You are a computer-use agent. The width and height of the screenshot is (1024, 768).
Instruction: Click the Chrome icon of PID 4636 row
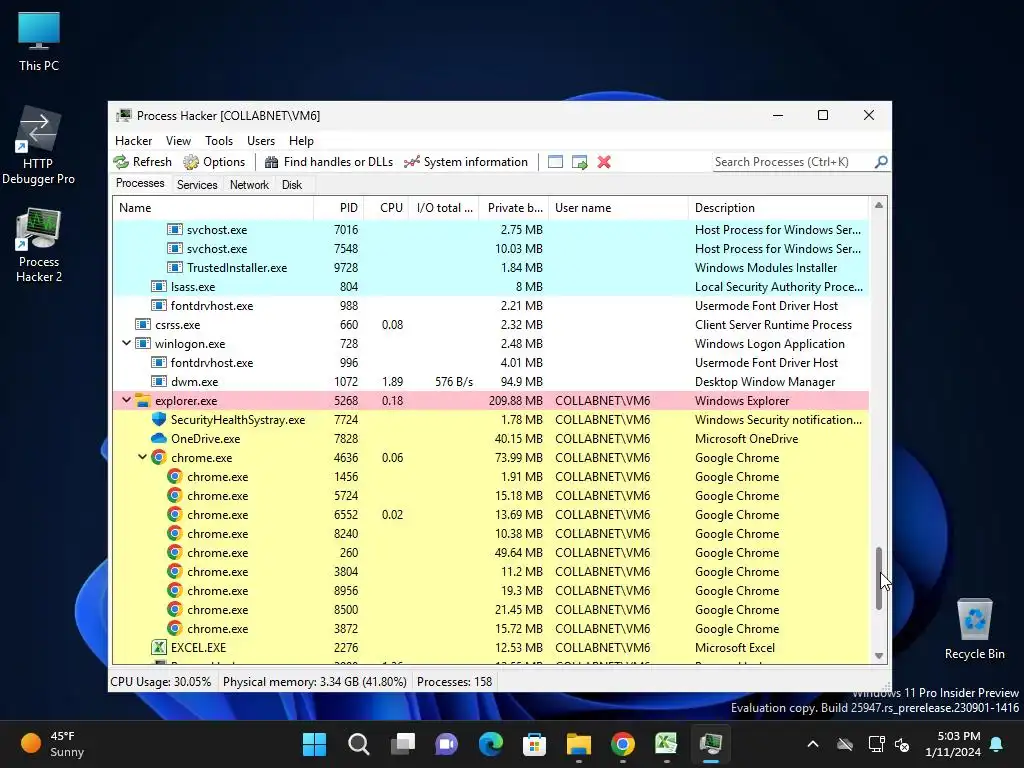coord(159,457)
